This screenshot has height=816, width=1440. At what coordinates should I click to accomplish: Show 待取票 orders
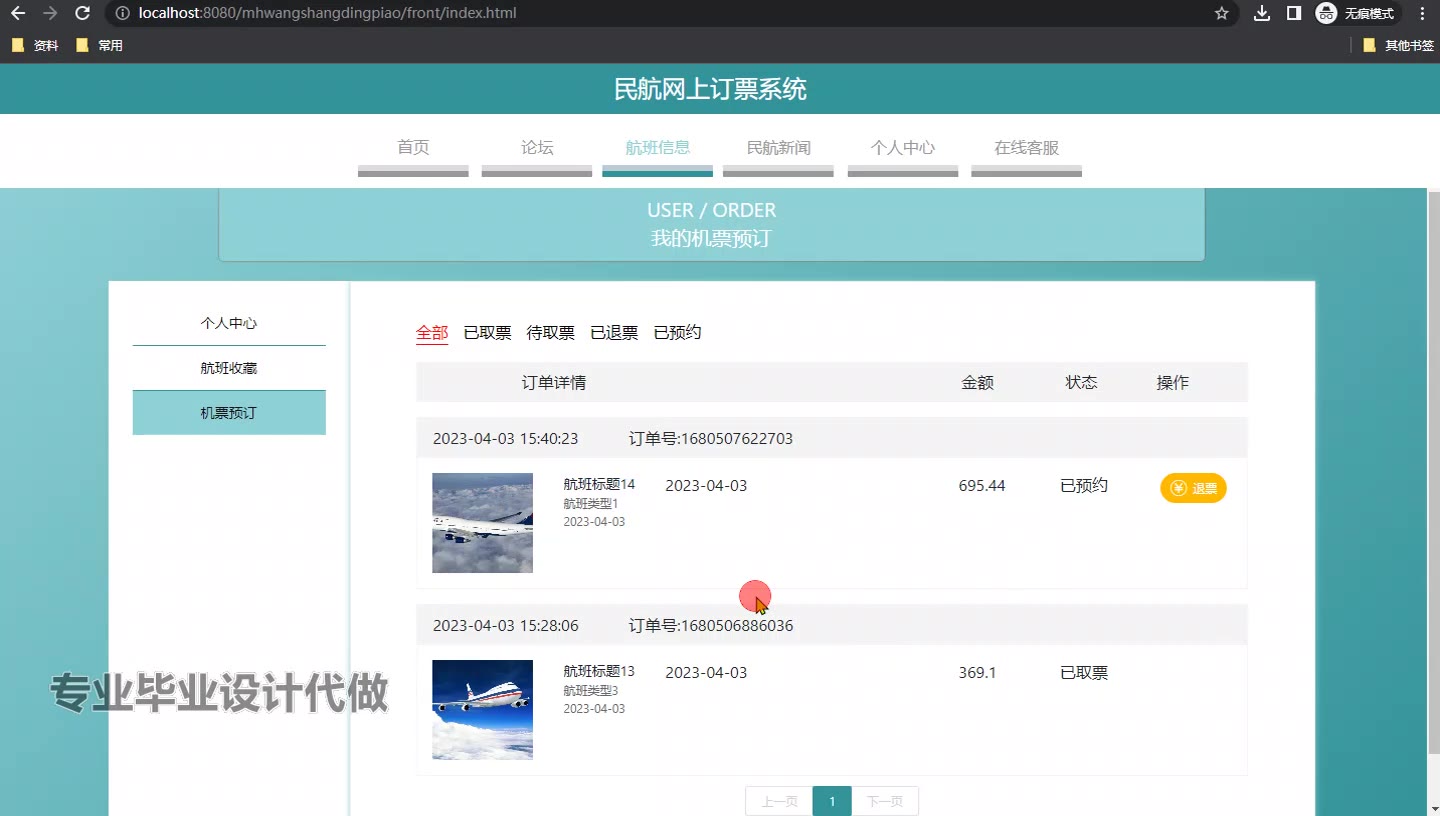(550, 333)
